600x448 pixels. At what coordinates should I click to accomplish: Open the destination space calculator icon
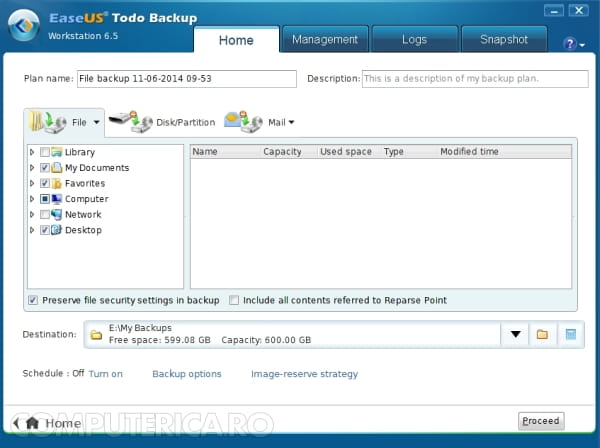click(x=571, y=334)
